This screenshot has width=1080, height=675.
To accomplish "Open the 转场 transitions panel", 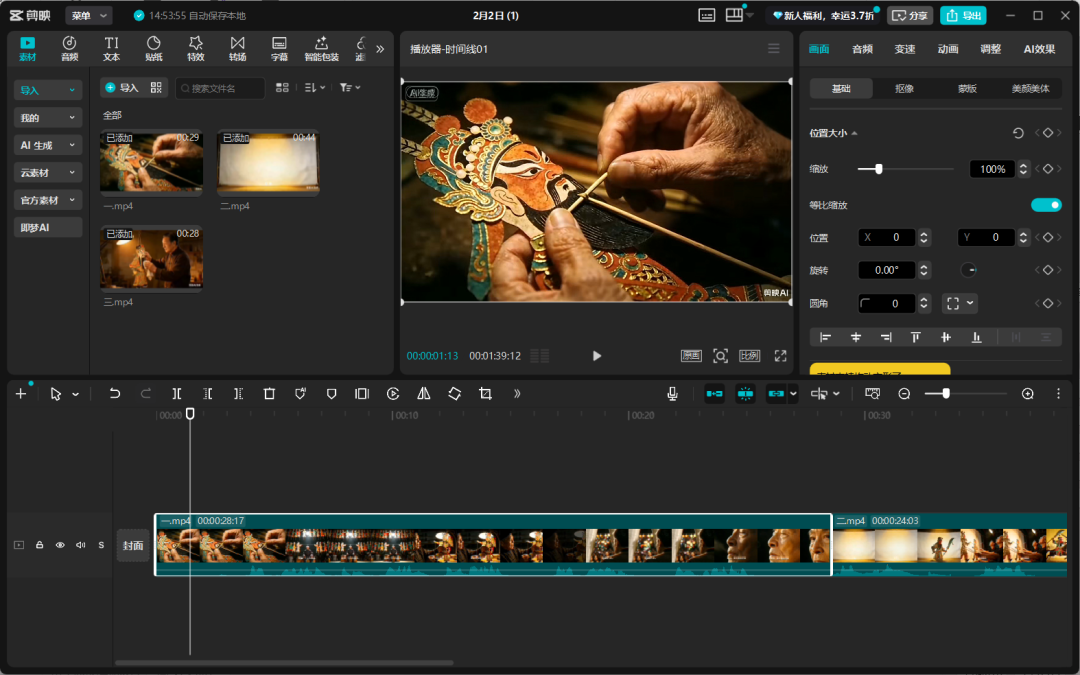I will 237,48.
